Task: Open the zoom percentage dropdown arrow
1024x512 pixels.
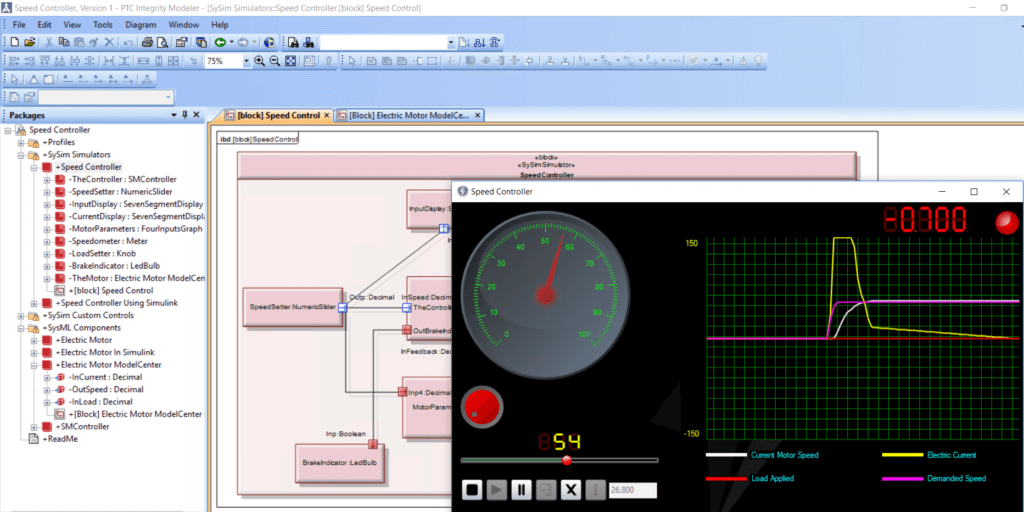Action: [246, 61]
